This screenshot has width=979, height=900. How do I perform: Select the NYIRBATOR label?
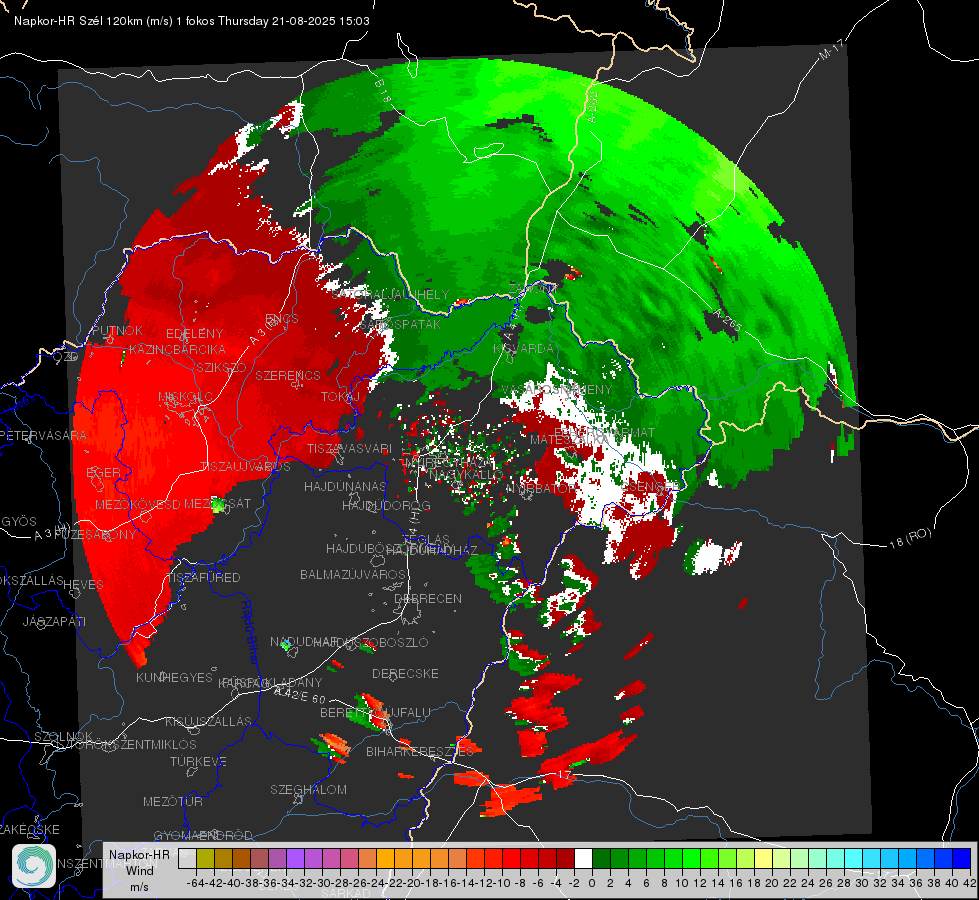(541, 488)
